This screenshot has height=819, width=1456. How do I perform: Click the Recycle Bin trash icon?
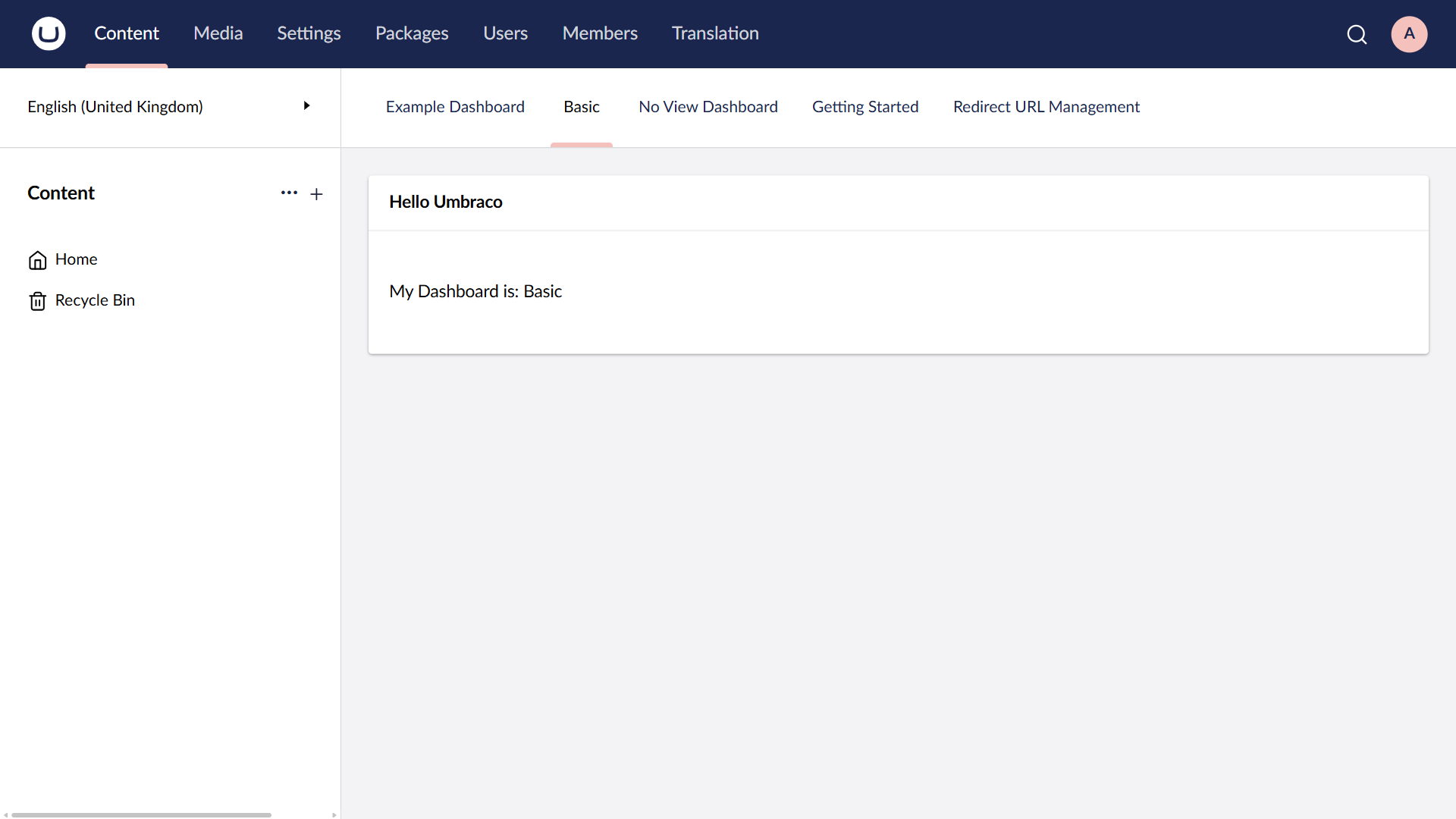pyautogui.click(x=37, y=301)
